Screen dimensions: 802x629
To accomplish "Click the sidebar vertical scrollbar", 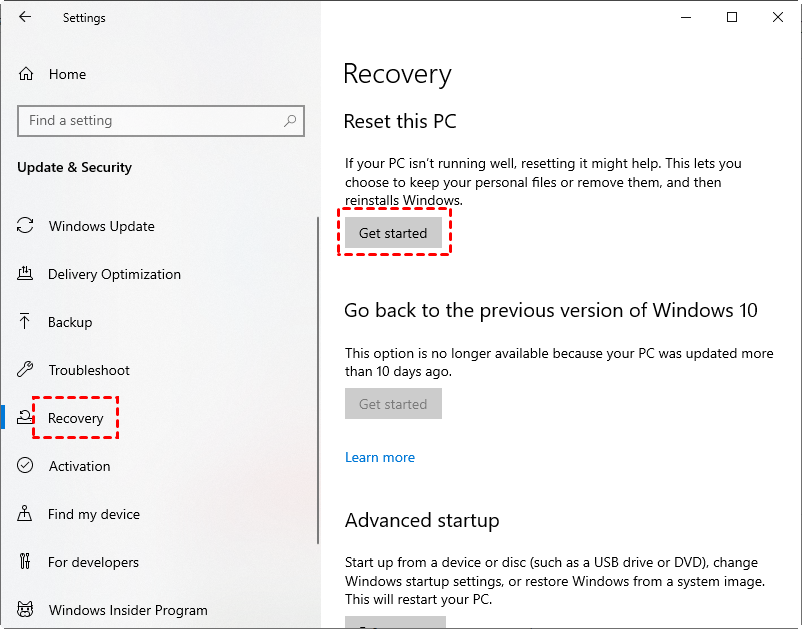I will [317, 400].
